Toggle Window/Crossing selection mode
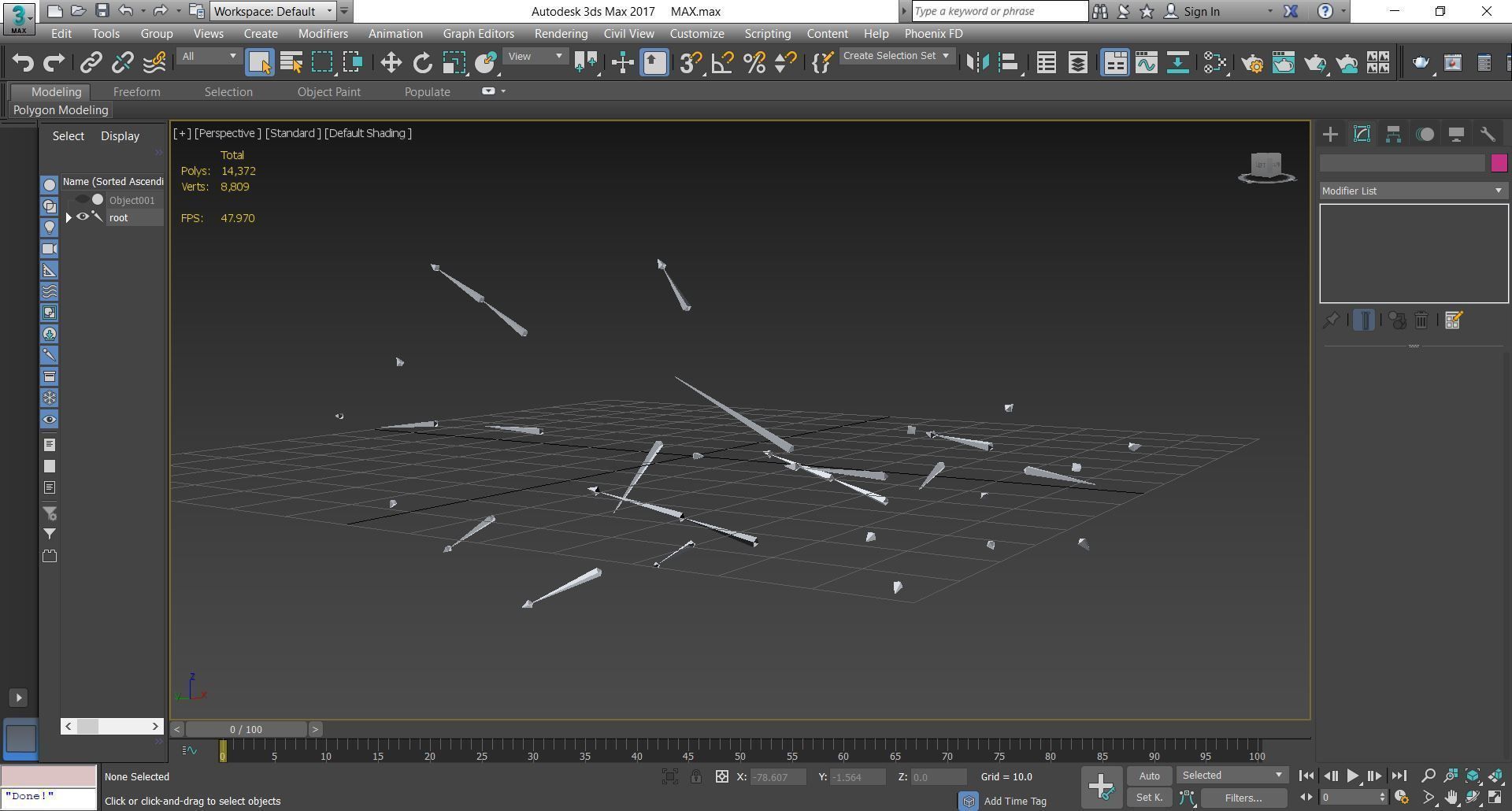 click(x=353, y=62)
